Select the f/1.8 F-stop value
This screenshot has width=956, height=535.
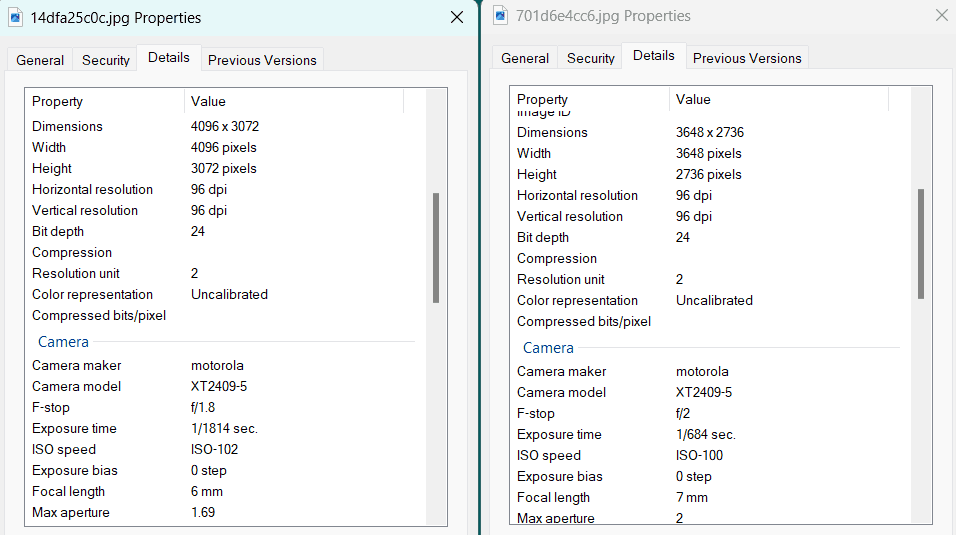203,407
